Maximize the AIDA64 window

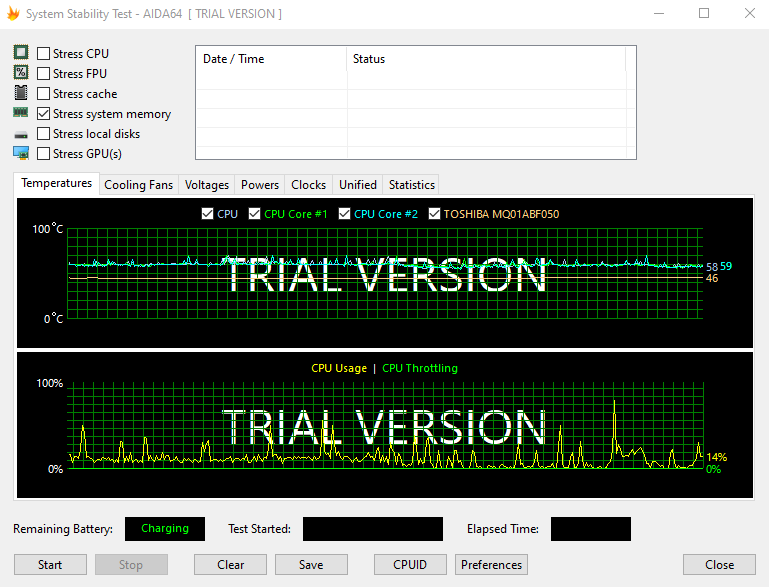(704, 13)
